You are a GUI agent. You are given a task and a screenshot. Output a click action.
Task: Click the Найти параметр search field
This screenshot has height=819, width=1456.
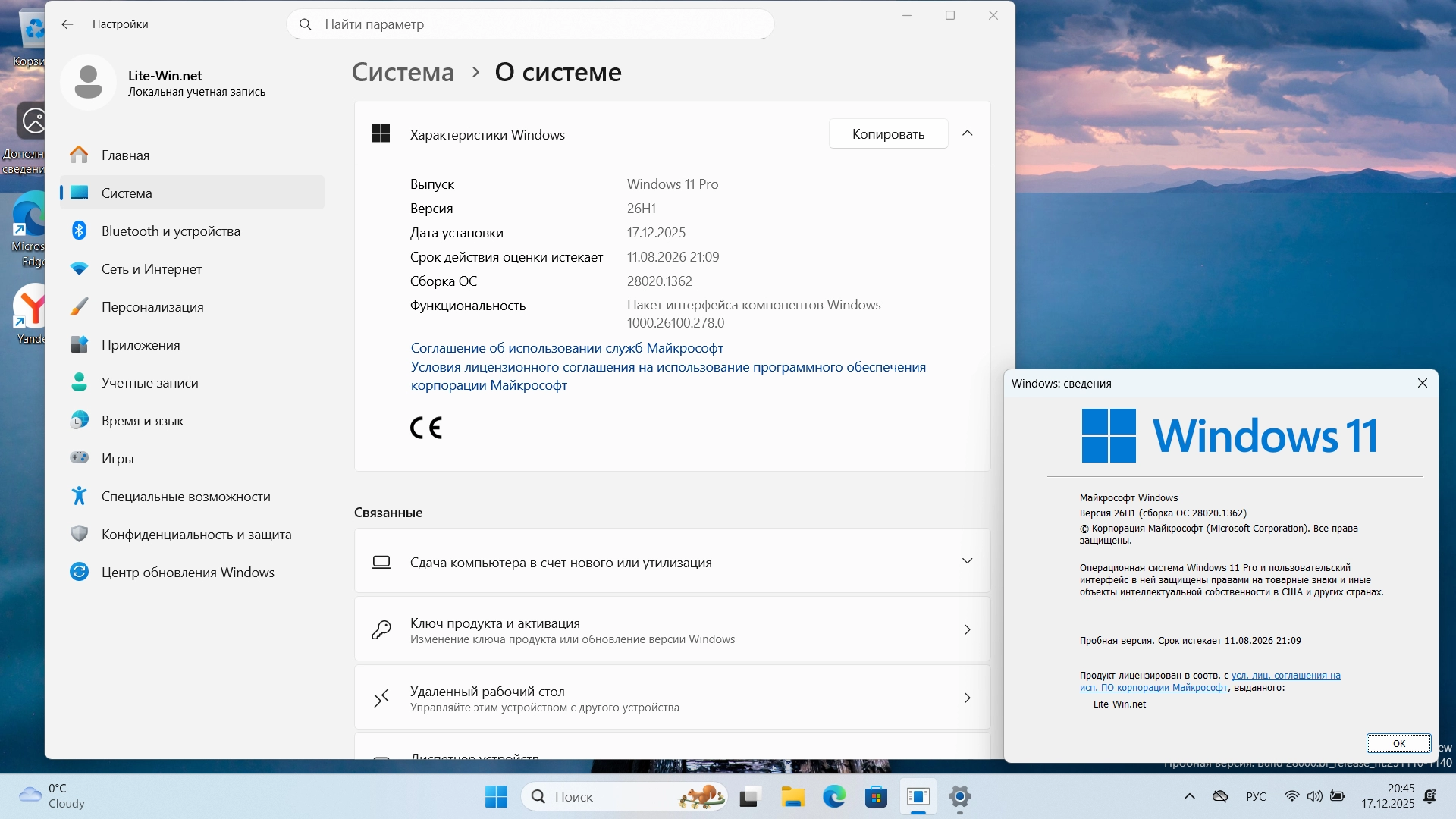click(x=531, y=24)
